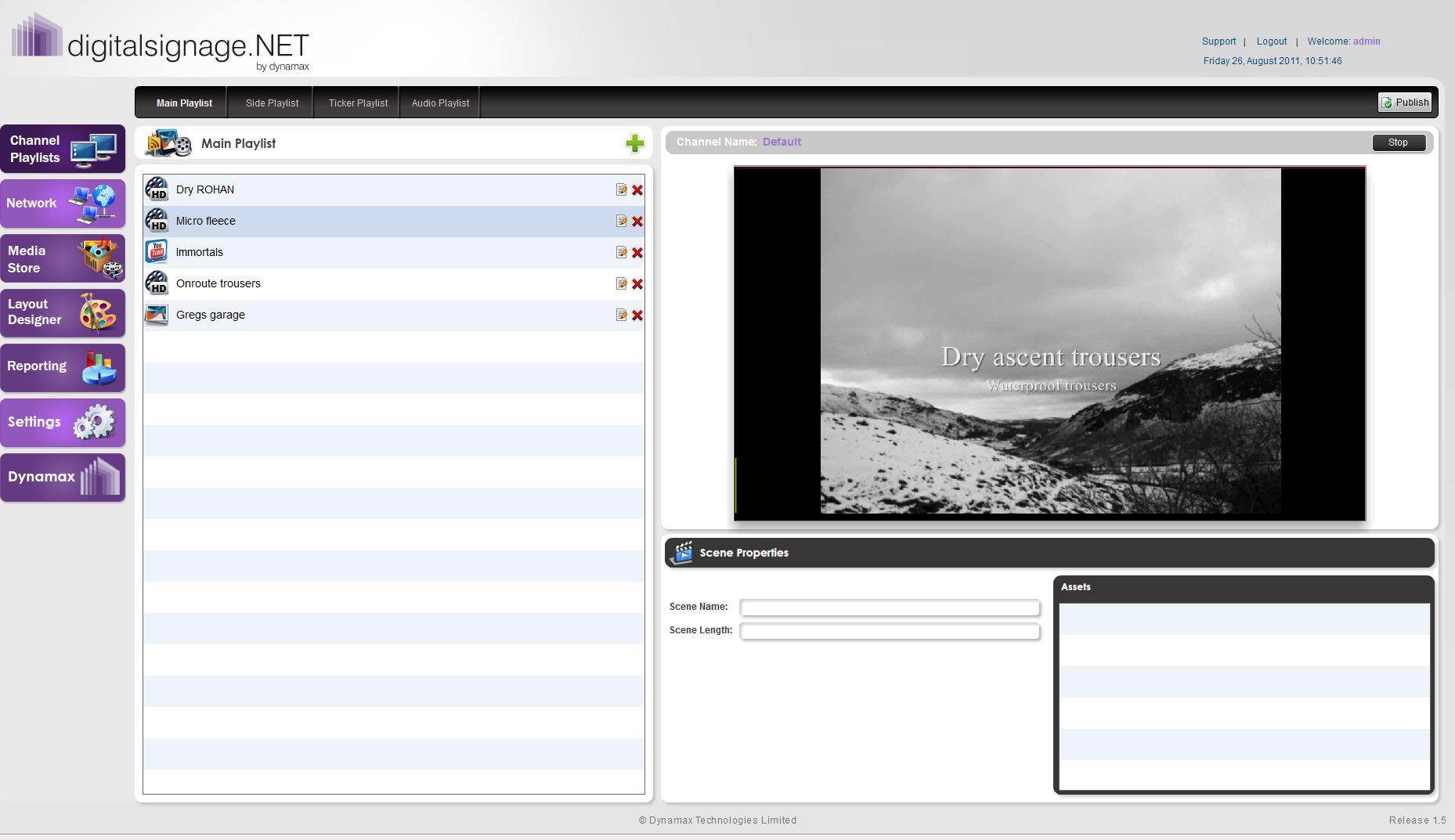The height and width of the screenshot is (840, 1455).
Task: Click the HD icon beside Micro fleece
Action: point(157,221)
